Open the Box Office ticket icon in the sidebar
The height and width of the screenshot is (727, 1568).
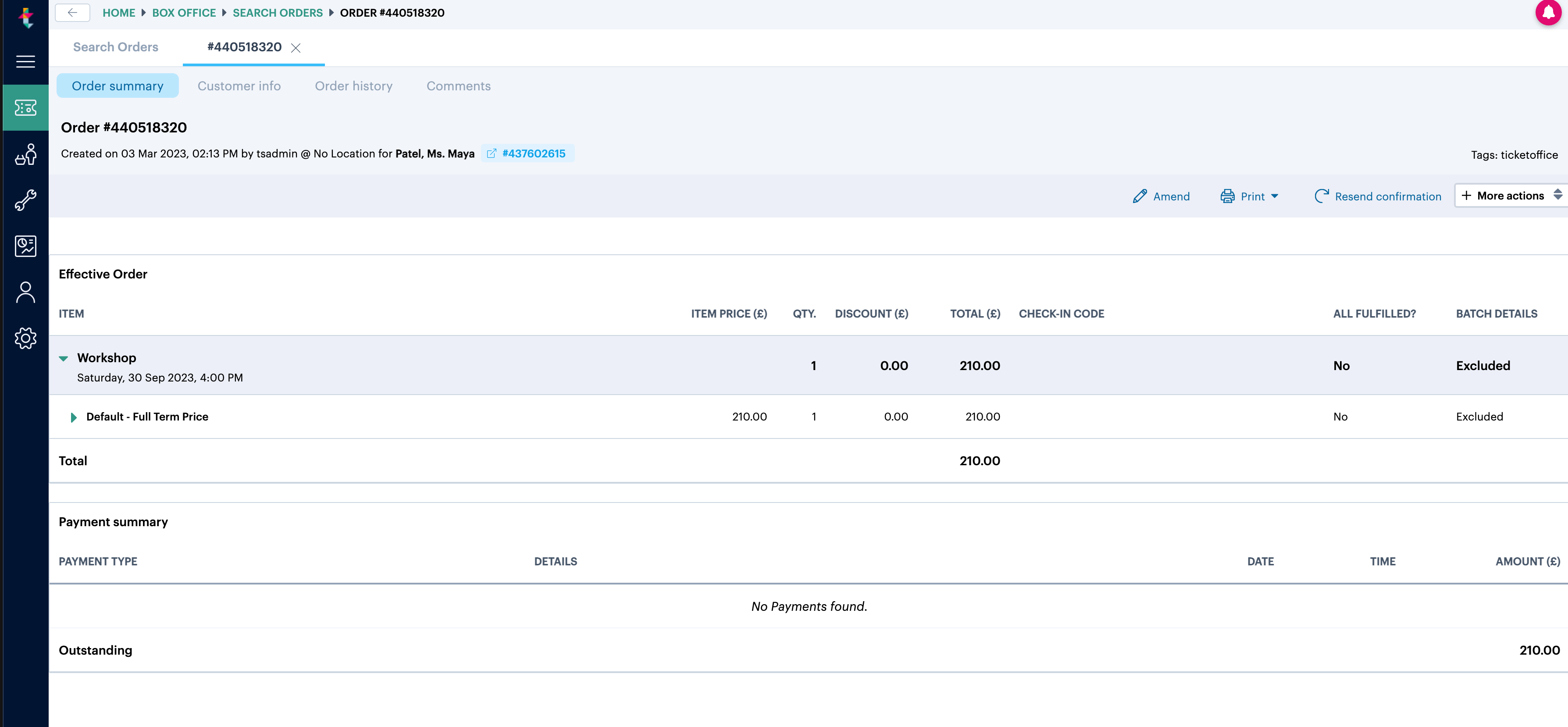point(25,108)
